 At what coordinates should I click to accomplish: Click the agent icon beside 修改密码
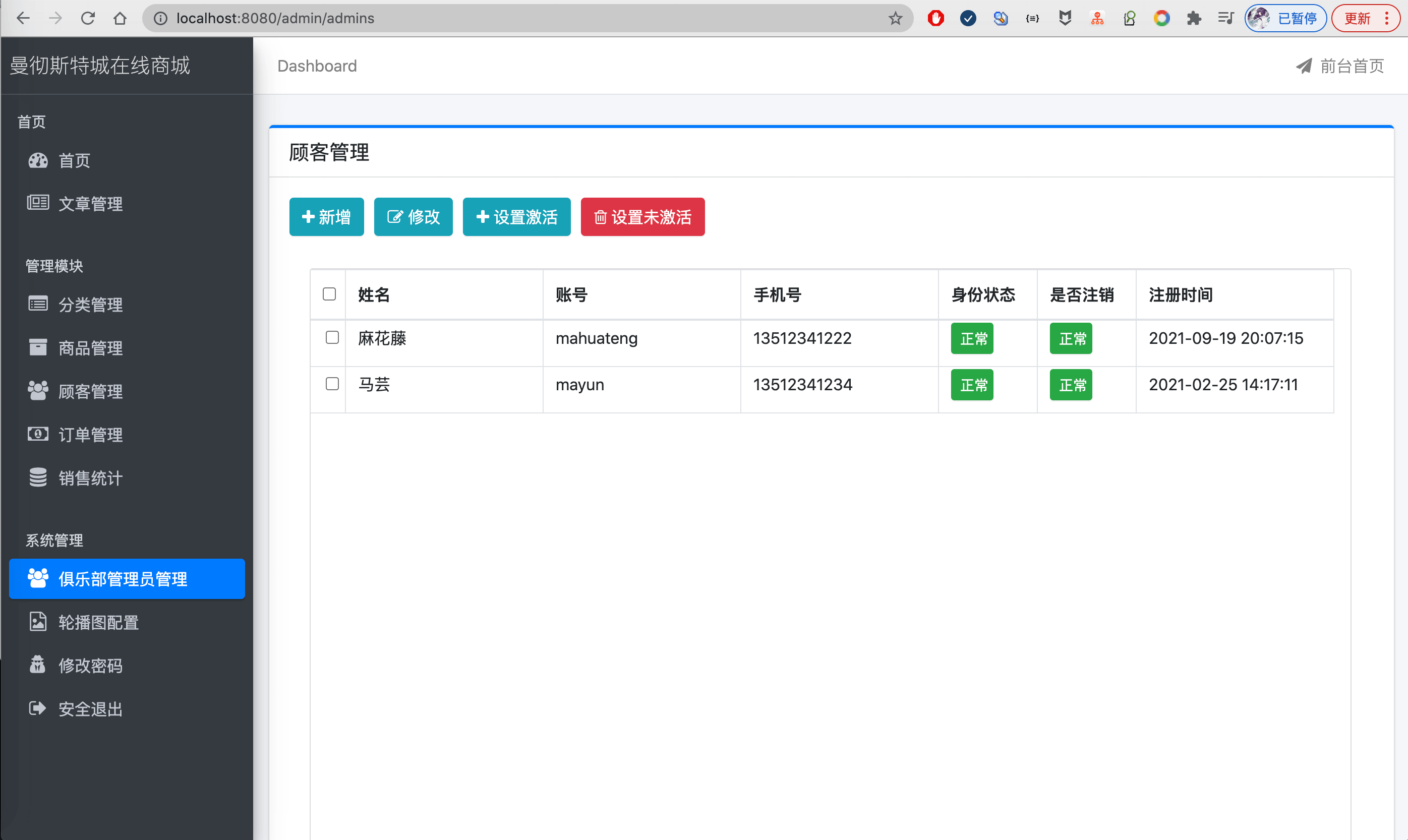click(x=37, y=665)
